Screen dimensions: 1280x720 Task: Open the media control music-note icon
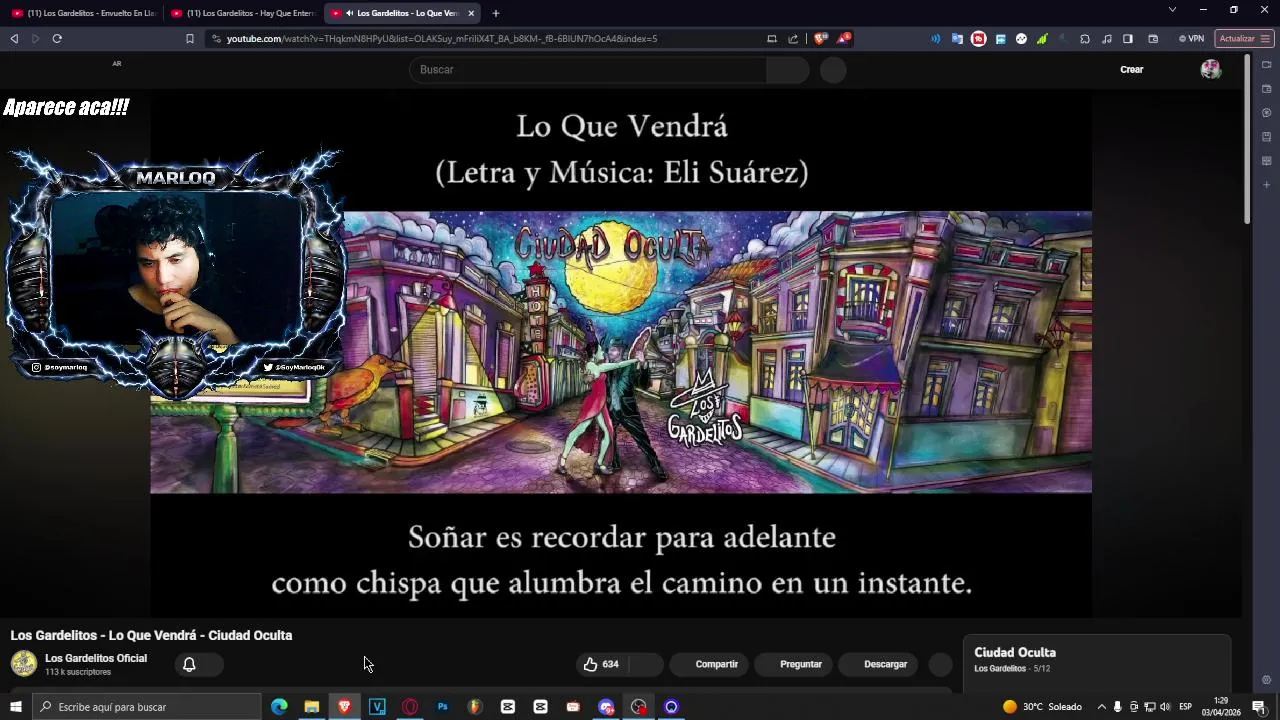click(1107, 39)
